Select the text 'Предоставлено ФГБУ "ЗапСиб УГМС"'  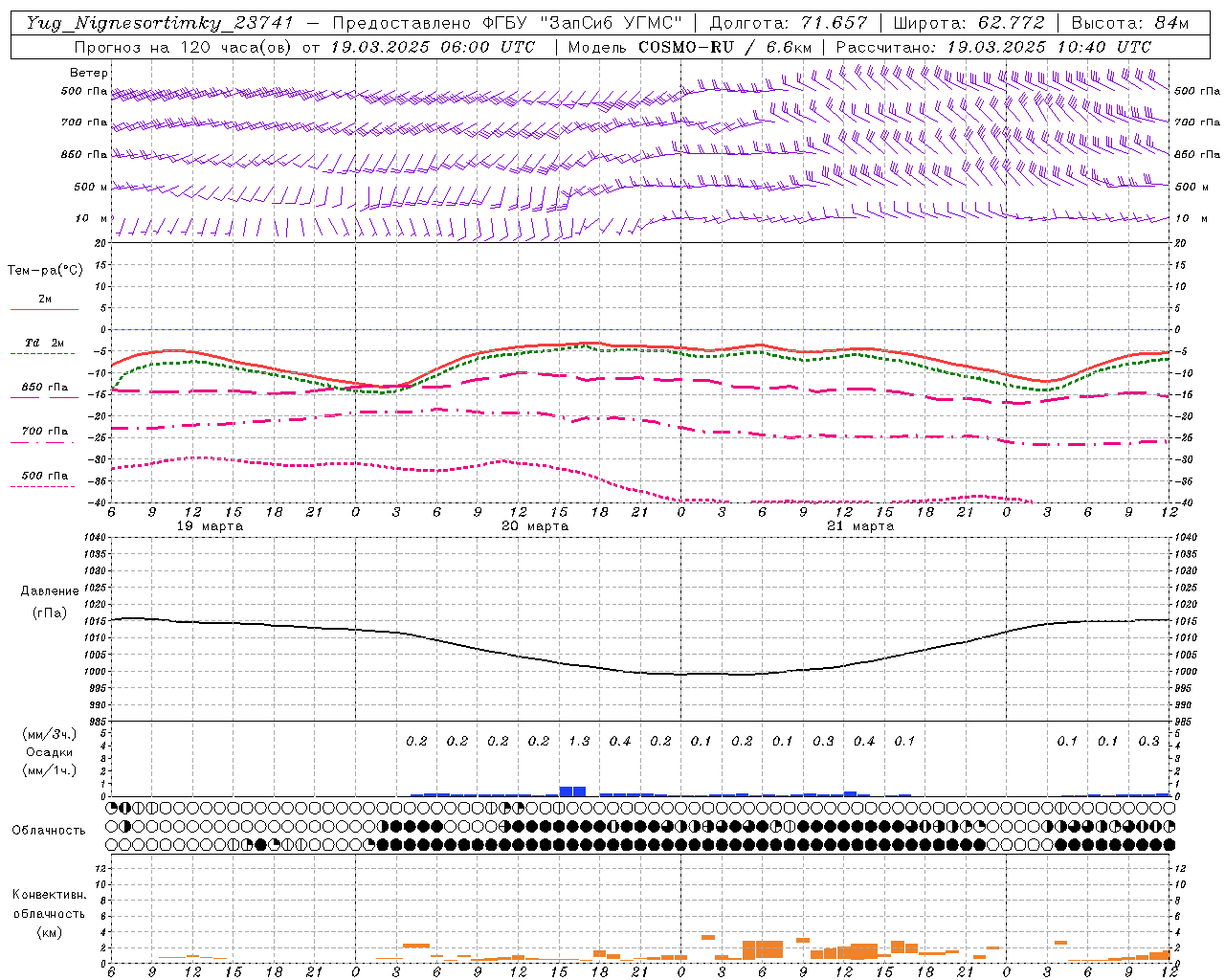click(x=507, y=23)
